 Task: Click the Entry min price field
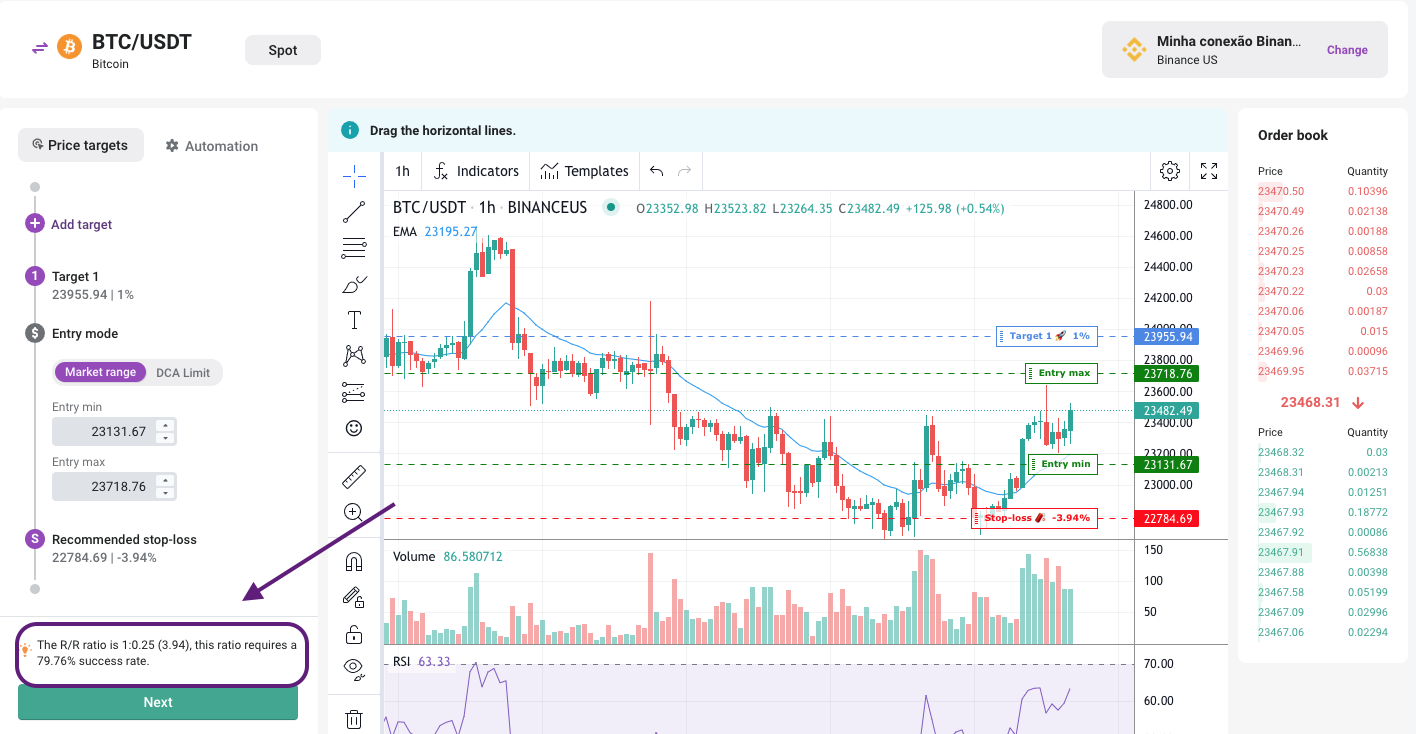pyautogui.click(x=104, y=432)
